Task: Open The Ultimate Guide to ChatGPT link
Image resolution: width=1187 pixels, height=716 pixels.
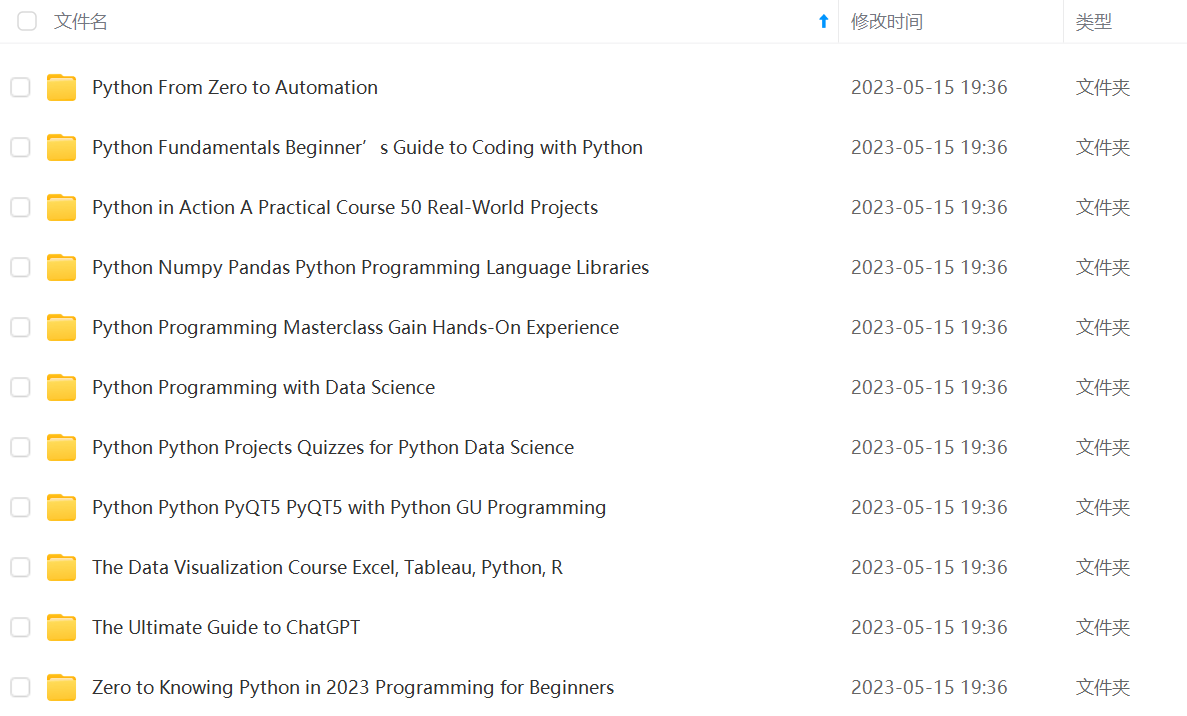Action: coord(226,628)
